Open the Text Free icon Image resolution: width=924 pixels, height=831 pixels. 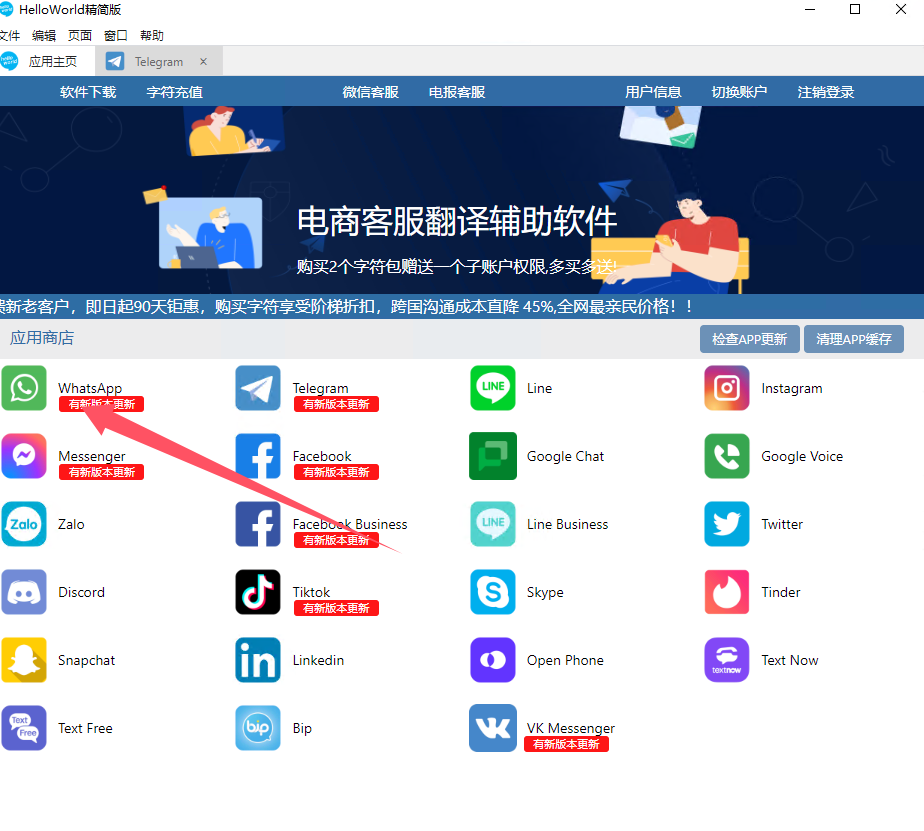(x=24, y=727)
